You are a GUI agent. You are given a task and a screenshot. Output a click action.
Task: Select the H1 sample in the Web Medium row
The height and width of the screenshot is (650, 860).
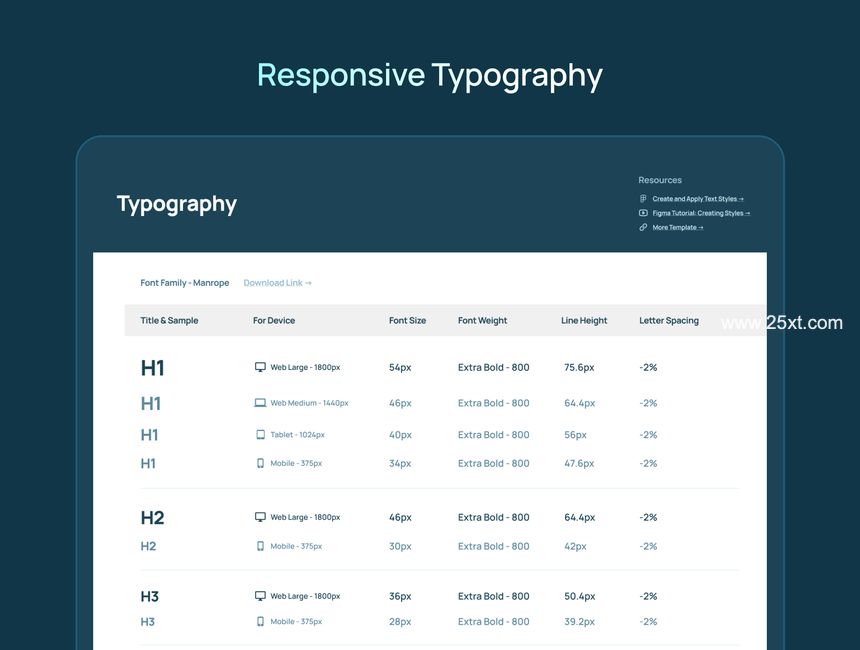click(151, 404)
